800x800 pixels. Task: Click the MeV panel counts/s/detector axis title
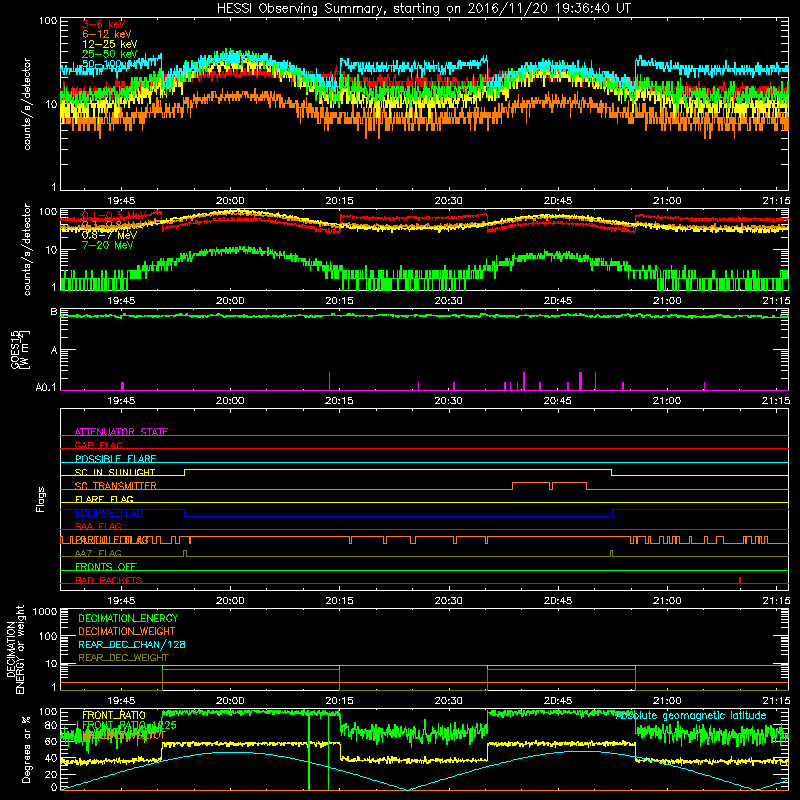(x=27, y=249)
